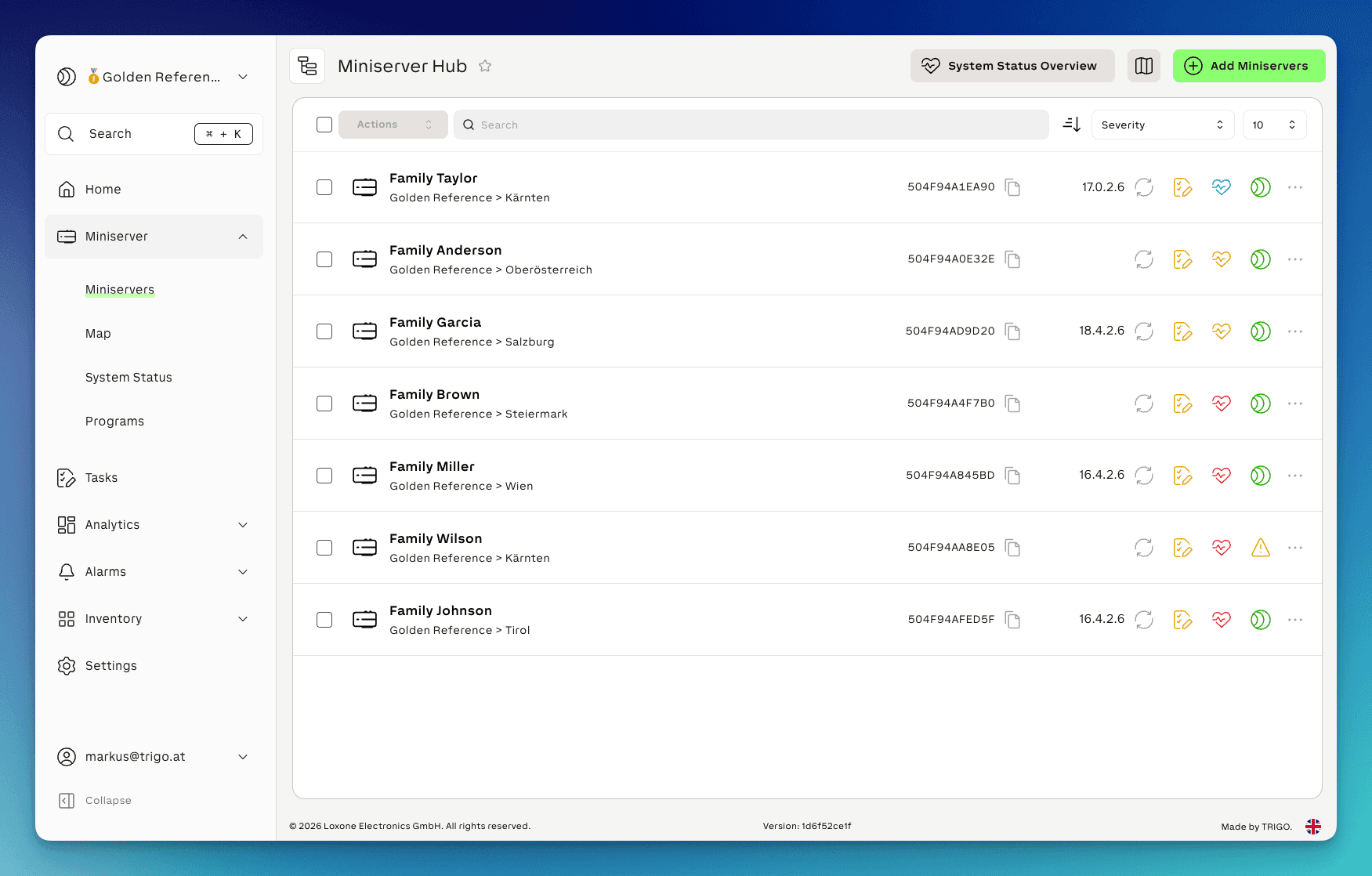This screenshot has height=876, width=1372.
Task: Copy serial number 504F94A0E32E
Action: 1013,259
